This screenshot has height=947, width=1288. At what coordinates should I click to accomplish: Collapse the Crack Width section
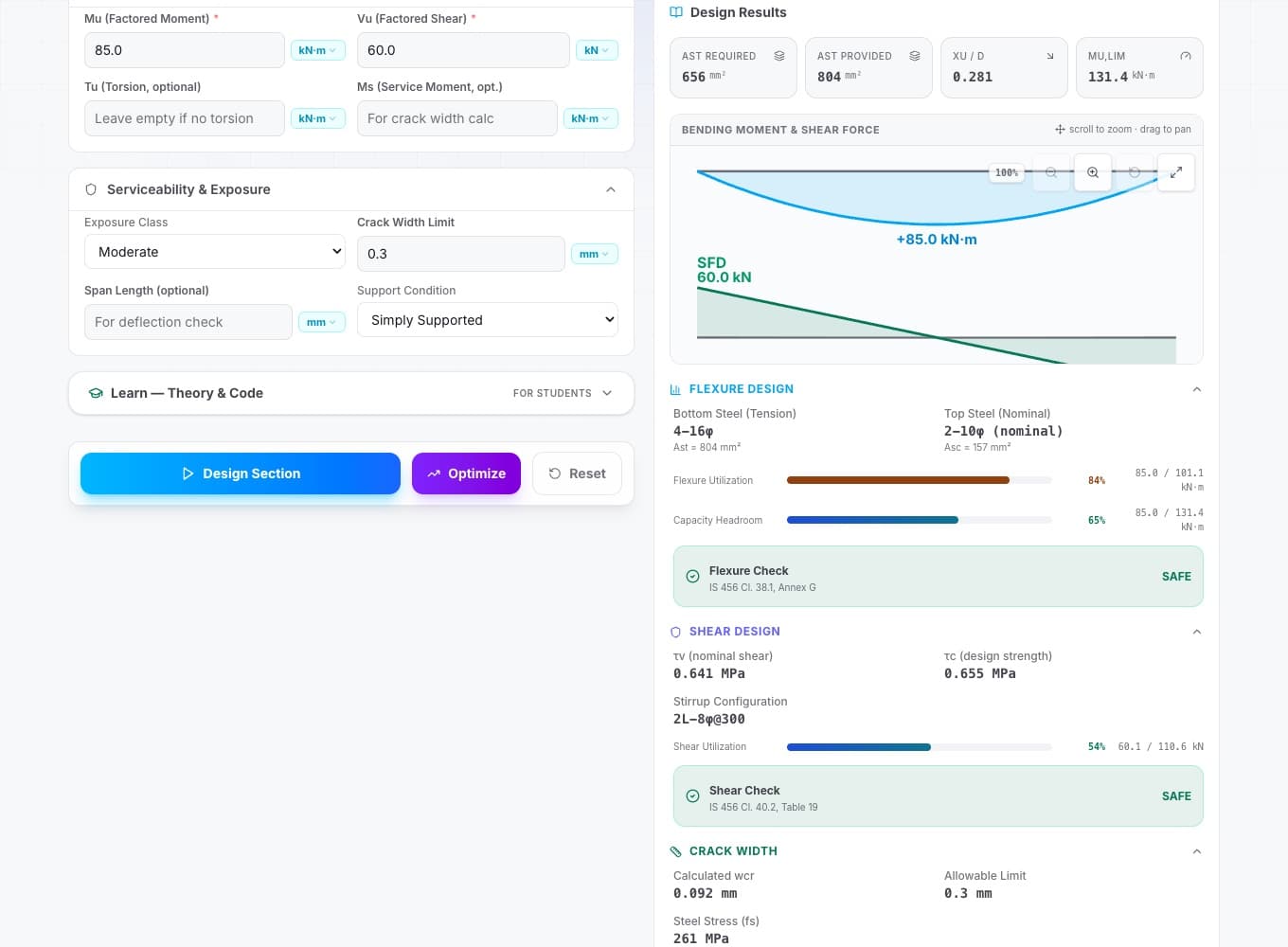coord(1197,851)
